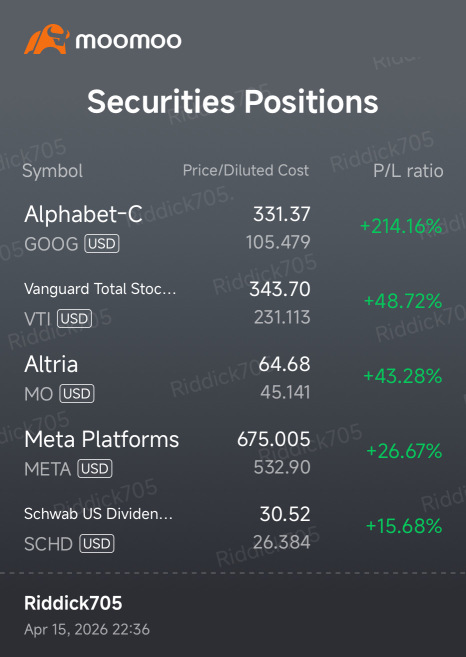This screenshot has height=657, width=466.
Task: Click the USD badge next to GOOG
Action: (102, 244)
